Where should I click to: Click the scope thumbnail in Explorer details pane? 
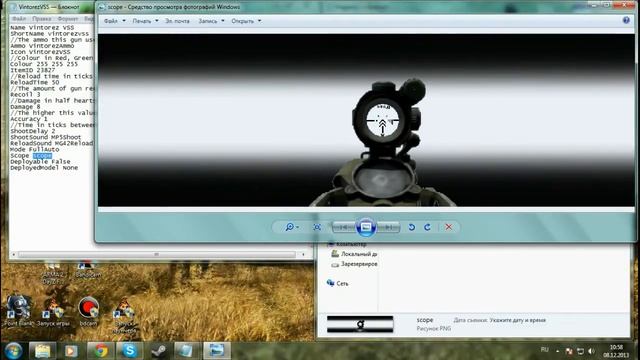360,324
